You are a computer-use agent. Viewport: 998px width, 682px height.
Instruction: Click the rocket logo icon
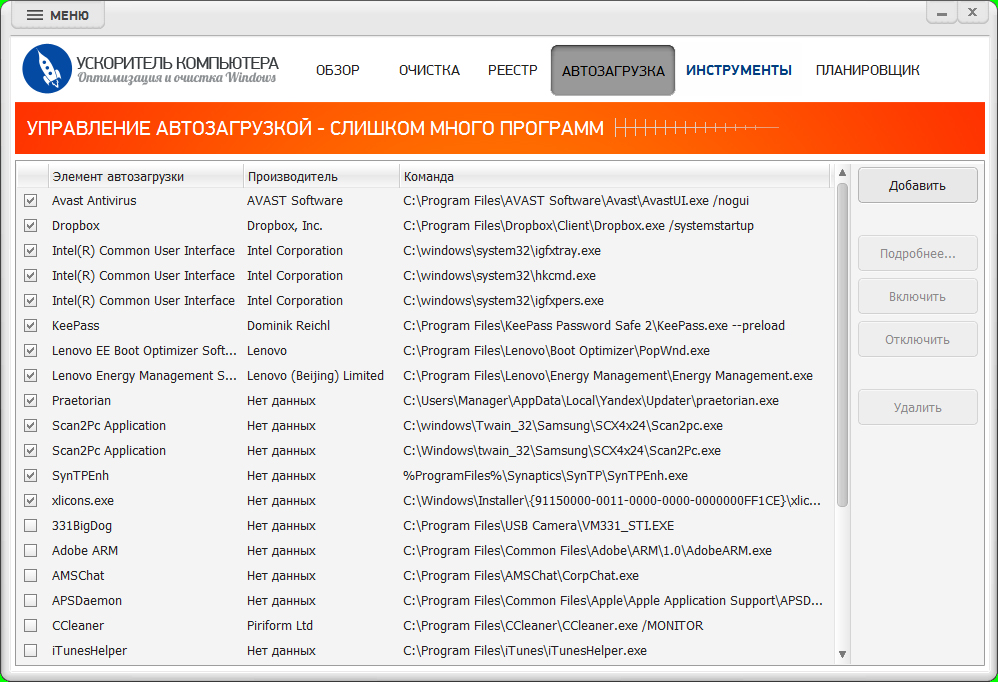pyautogui.click(x=46, y=69)
